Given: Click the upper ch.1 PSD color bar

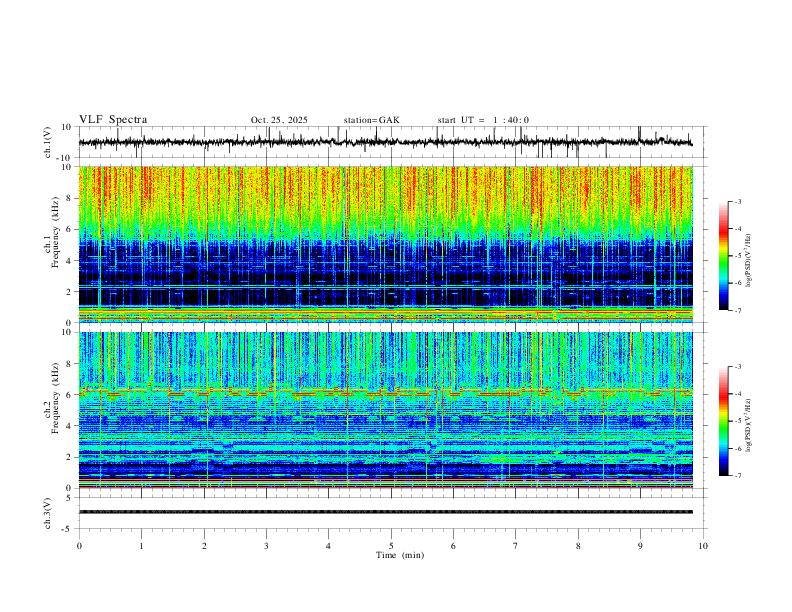Looking at the screenshot, I should [724, 256].
